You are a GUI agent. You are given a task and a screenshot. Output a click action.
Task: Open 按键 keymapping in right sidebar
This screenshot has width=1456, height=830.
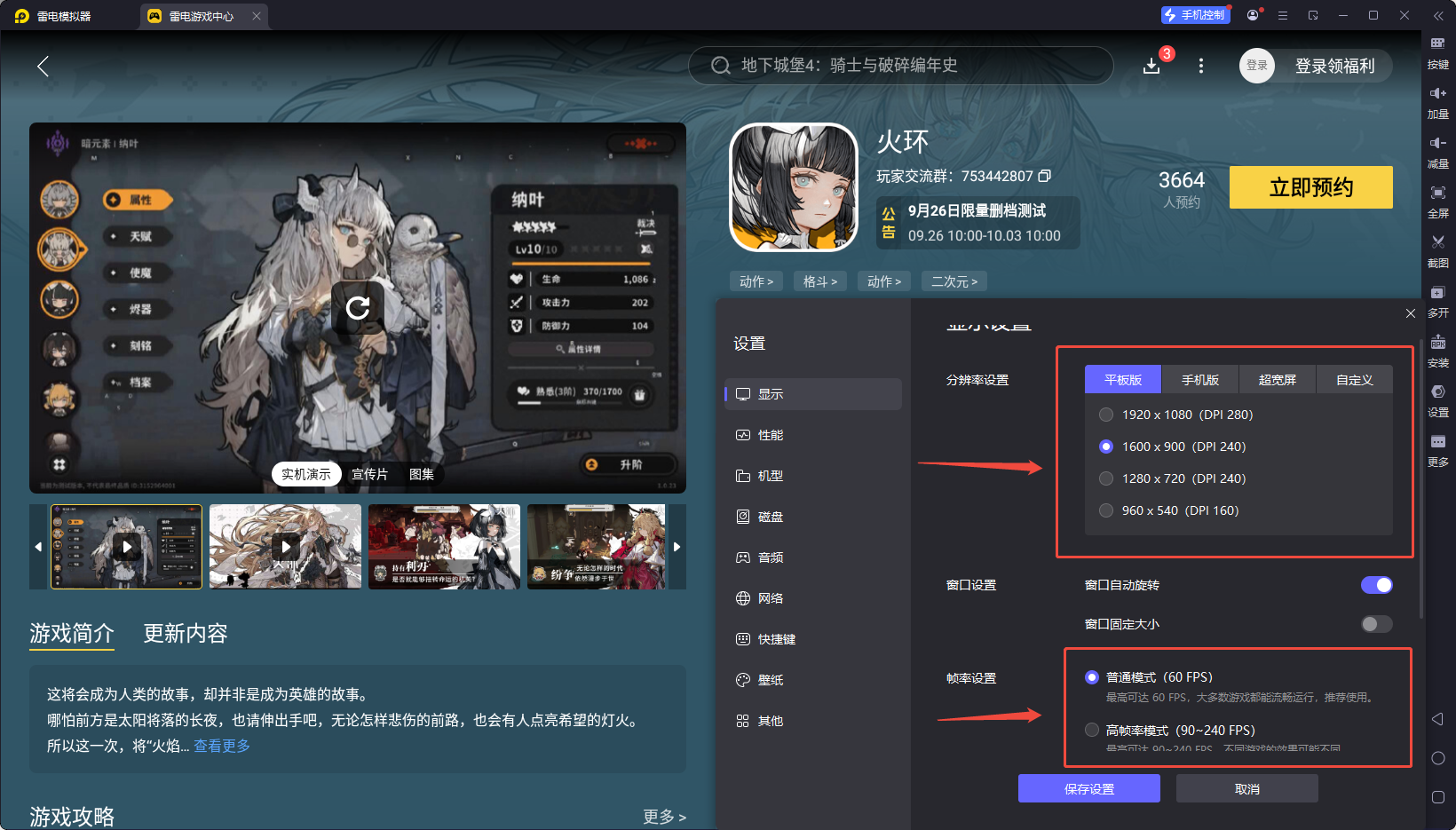pyautogui.click(x=1438, y=53)
